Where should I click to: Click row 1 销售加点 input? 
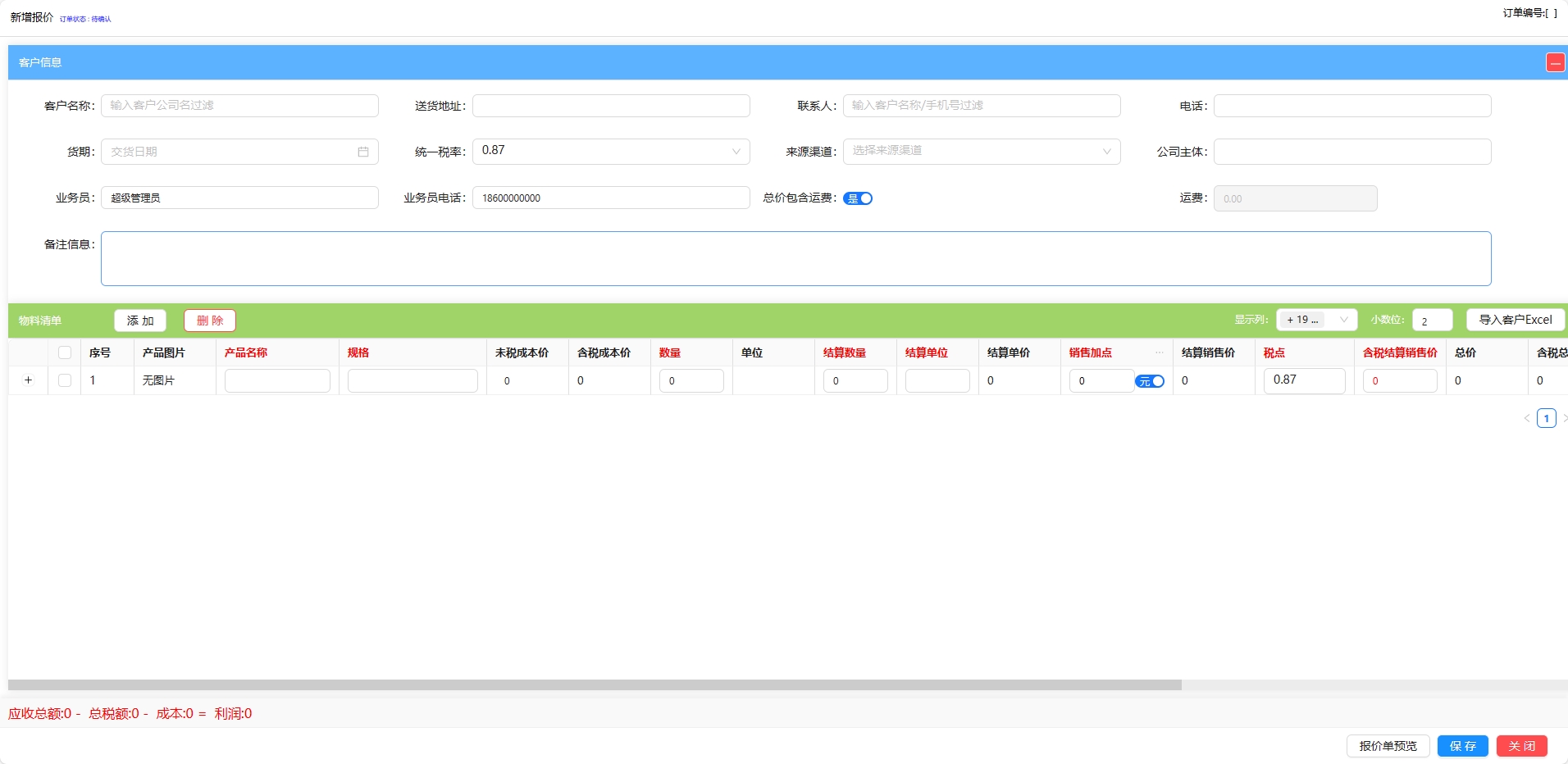coord(1101,380)
